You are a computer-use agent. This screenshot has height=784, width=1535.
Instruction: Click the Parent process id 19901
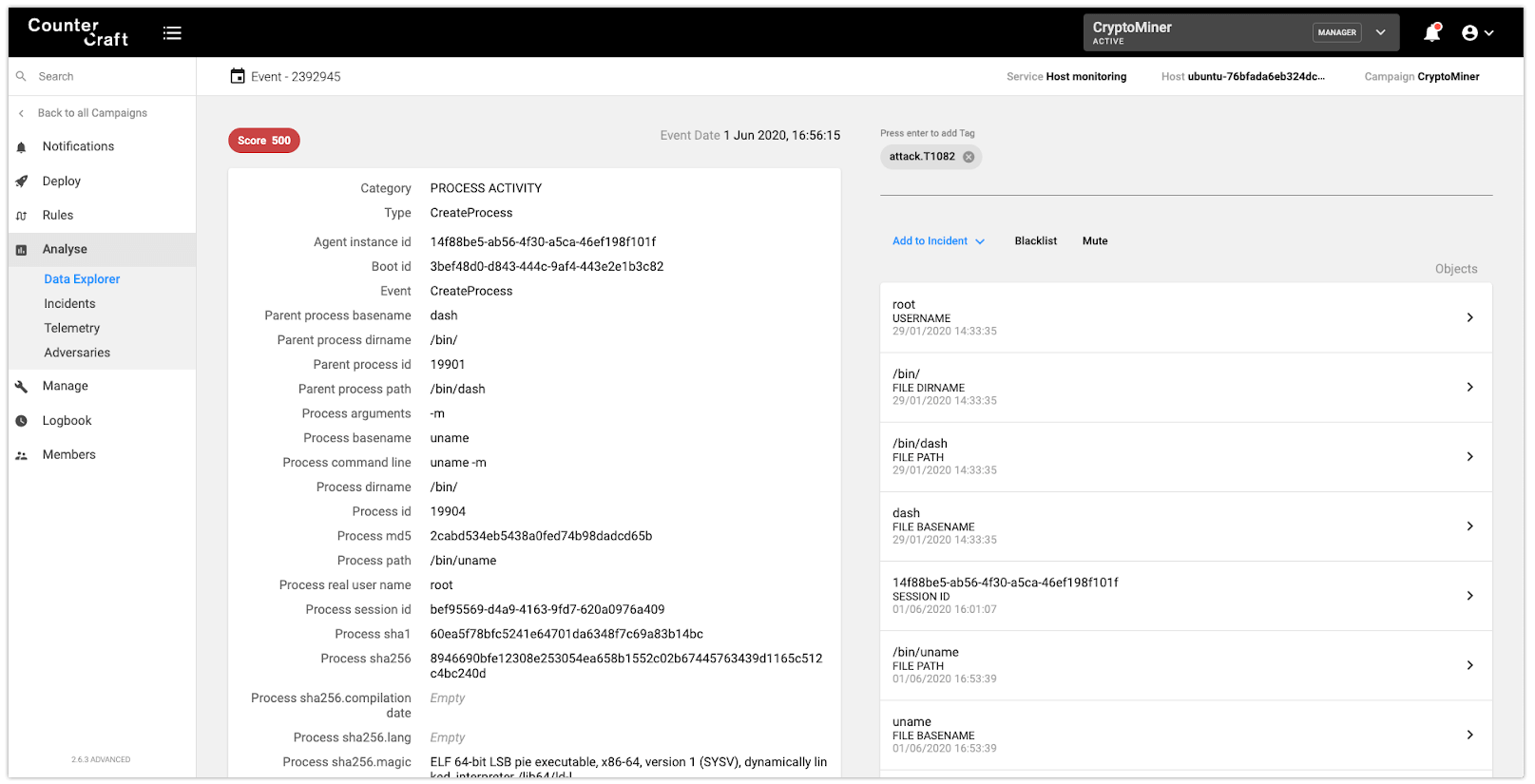click(448, 365)
